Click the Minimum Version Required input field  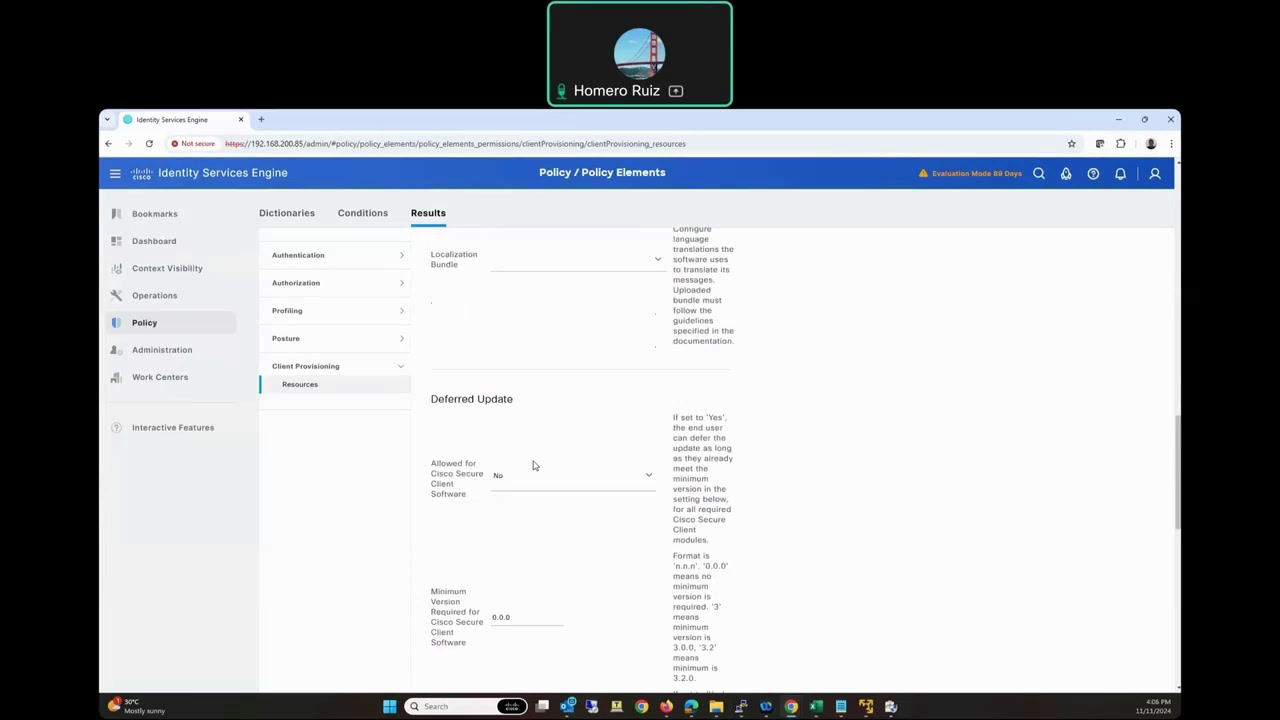527,617
